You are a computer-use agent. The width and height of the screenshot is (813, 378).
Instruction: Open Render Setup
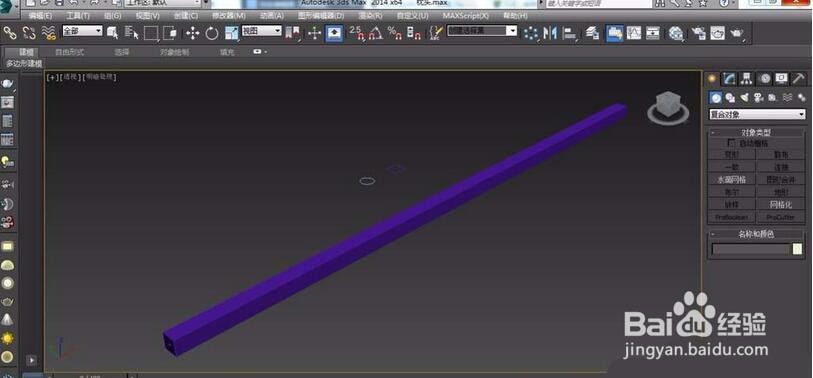(x=699, y=33)
